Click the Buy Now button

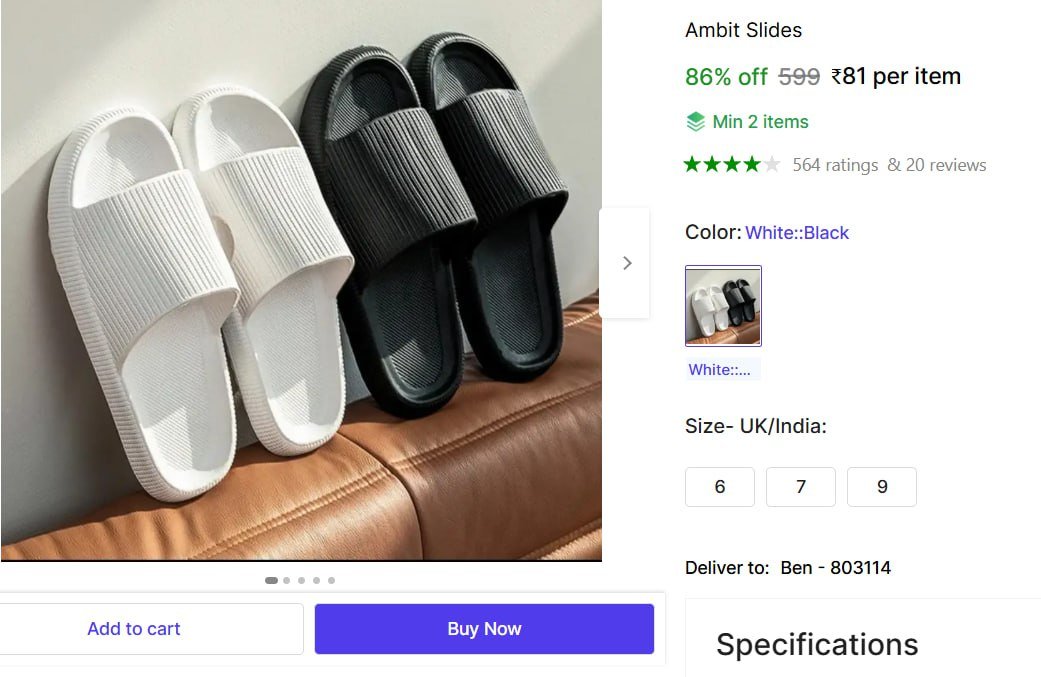tap(483, 628)
